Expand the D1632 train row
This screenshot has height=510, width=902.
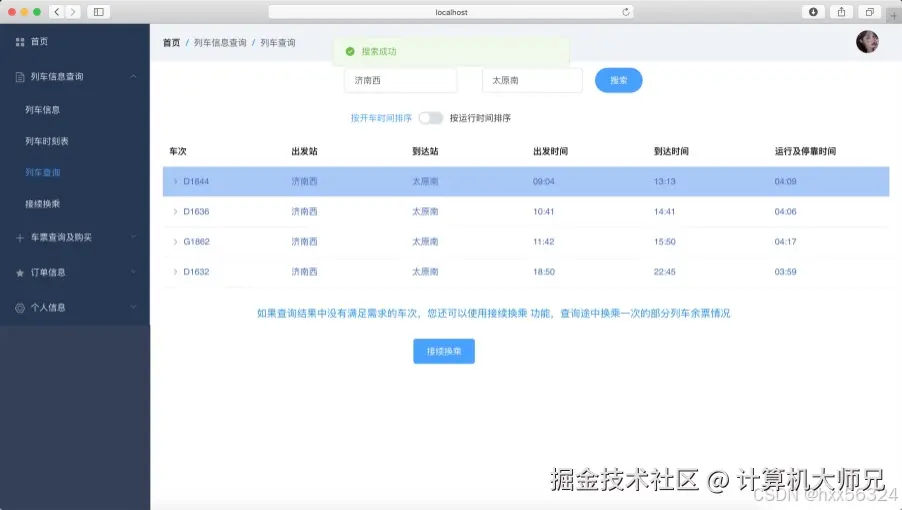pos(175,272)
